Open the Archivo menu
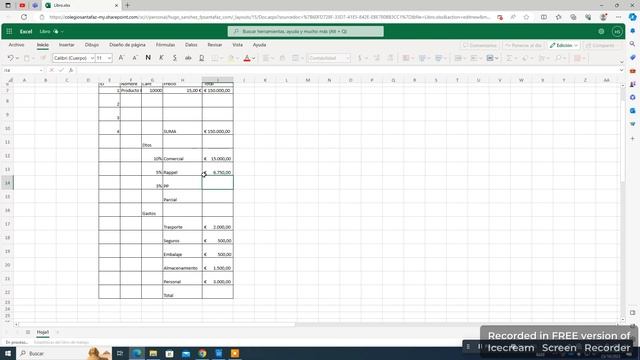The width and height of the screenshot is (640, 360). [16, 45]
